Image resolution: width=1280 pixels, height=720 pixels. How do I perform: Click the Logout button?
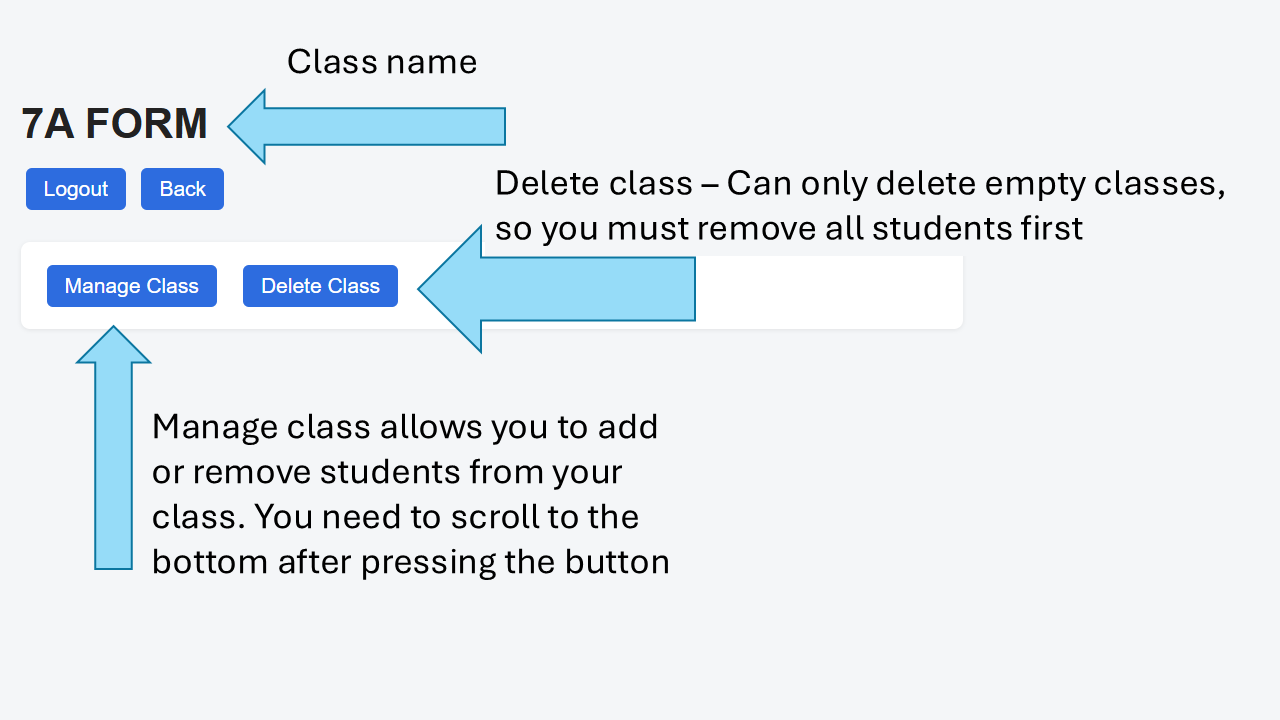click(76, 189)
